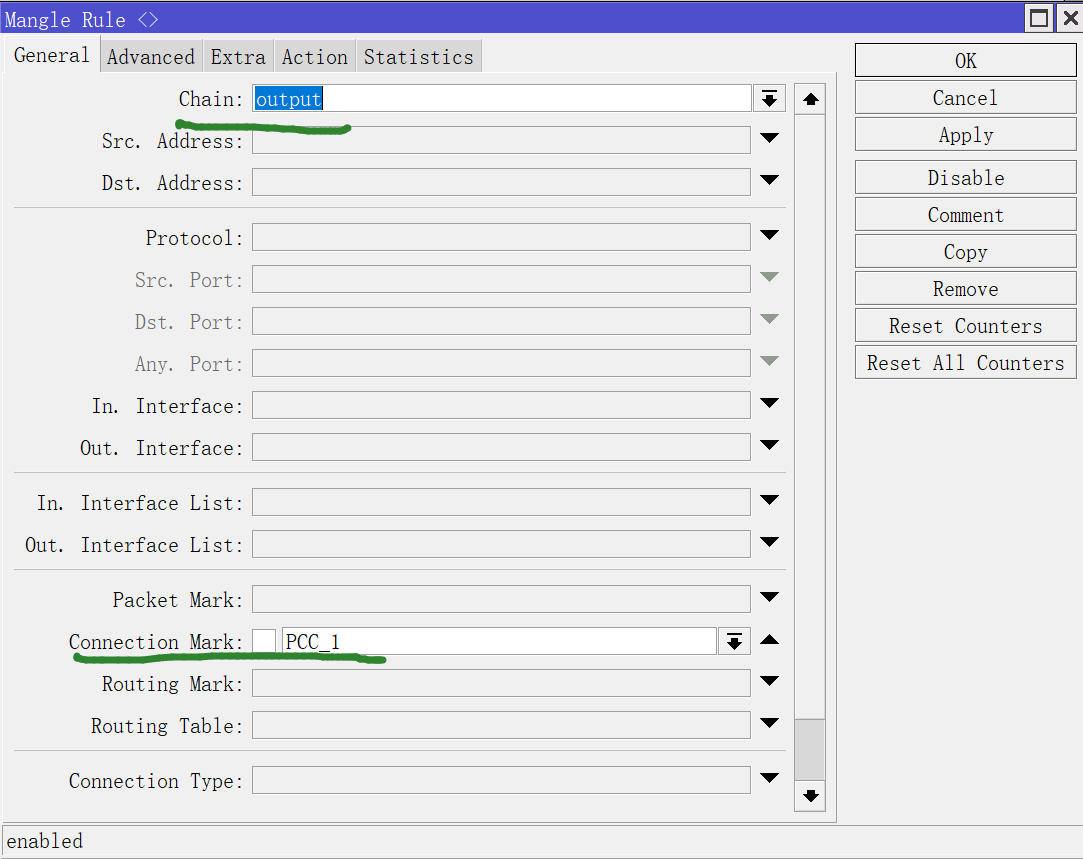The width and height of the screenshot is (1083, 859).
Task: Click the OK button
Action: (x=965, y=61)
